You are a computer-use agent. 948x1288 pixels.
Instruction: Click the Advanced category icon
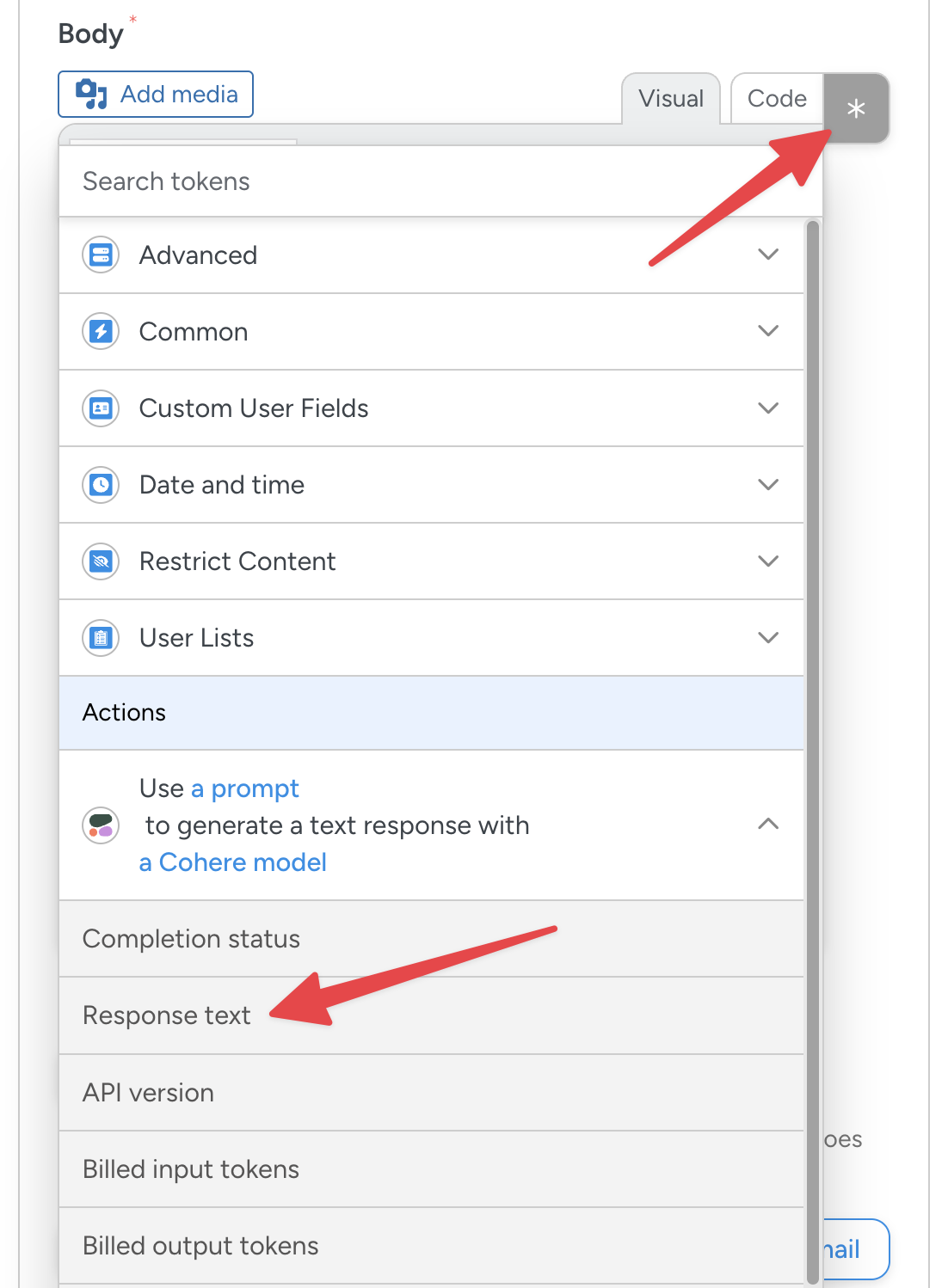tap(101, 255)
